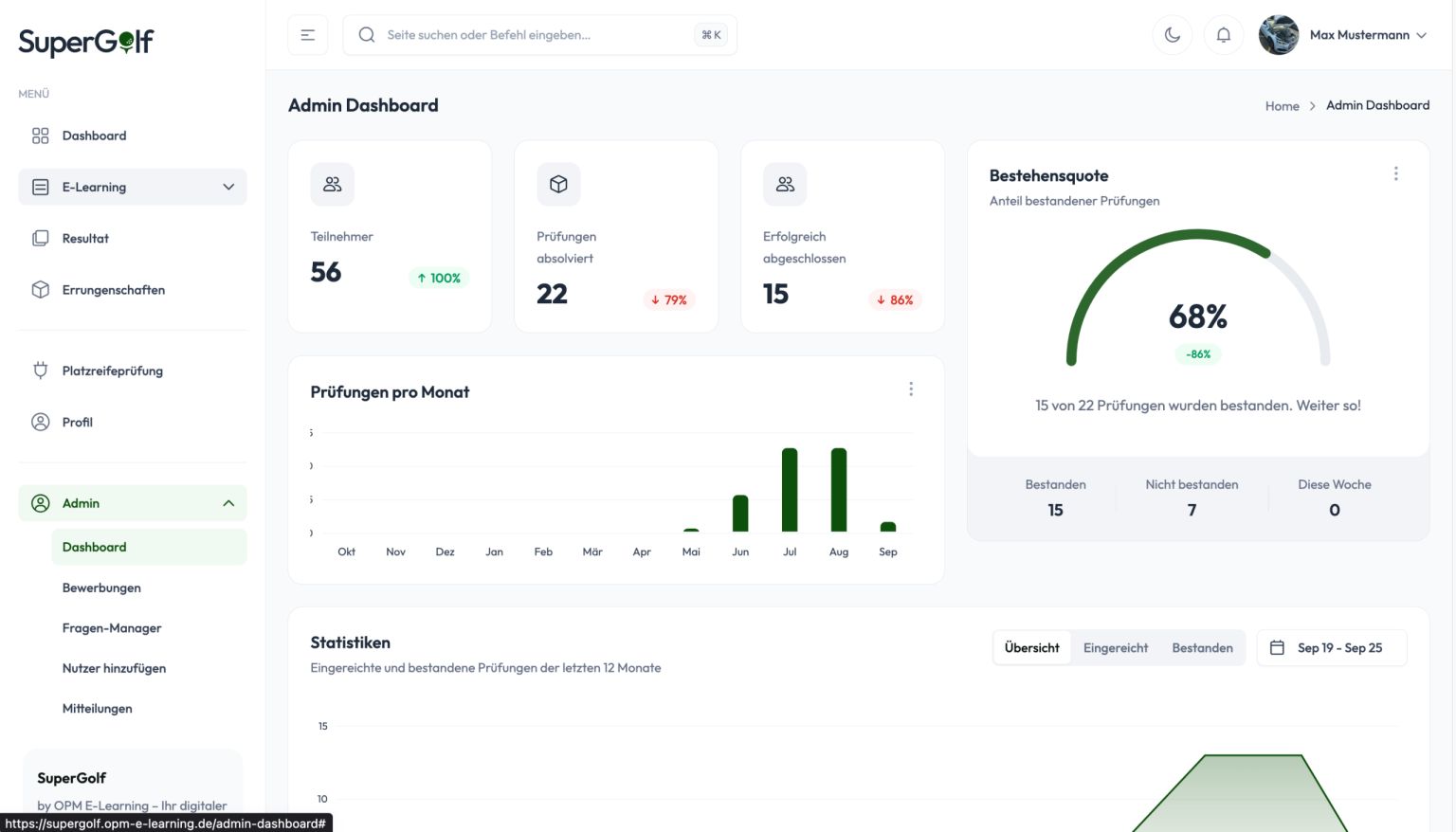
Task: Open Mitteilungen under Admin
Action: tap(149, 709)
